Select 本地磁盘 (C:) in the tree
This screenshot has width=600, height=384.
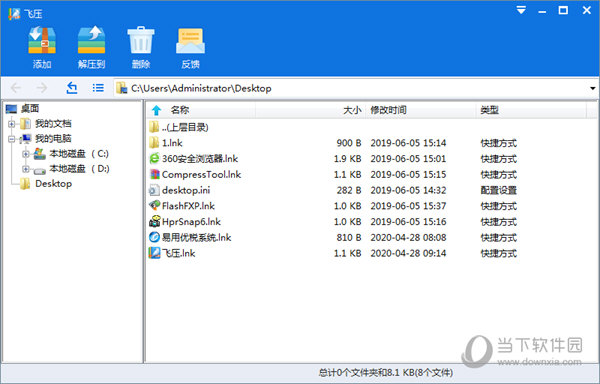[x=79, y=154]
